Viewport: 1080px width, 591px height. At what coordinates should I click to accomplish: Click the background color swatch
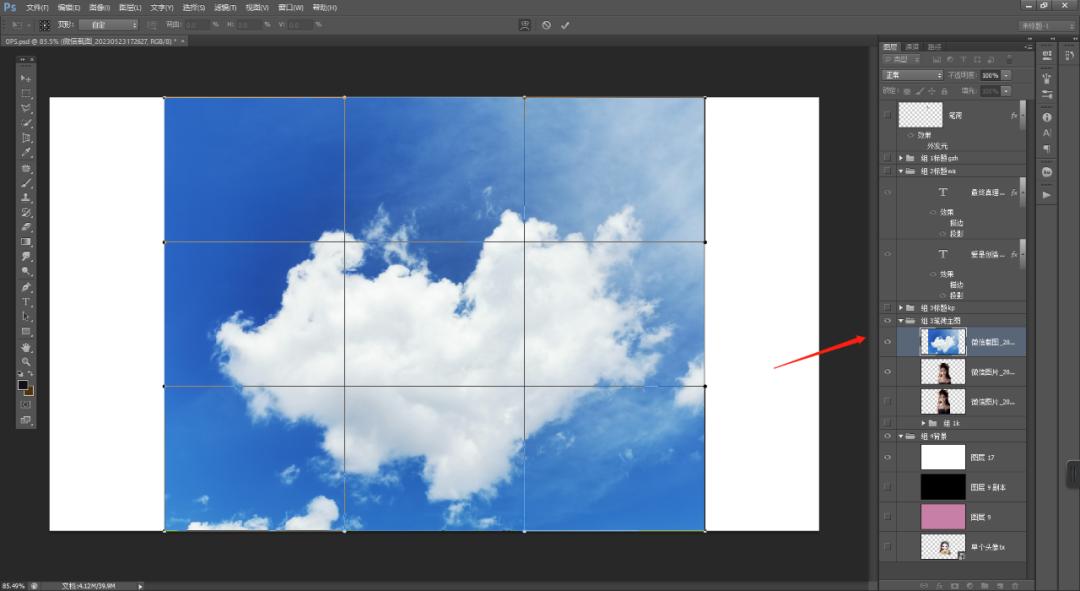tap(29, 391)
